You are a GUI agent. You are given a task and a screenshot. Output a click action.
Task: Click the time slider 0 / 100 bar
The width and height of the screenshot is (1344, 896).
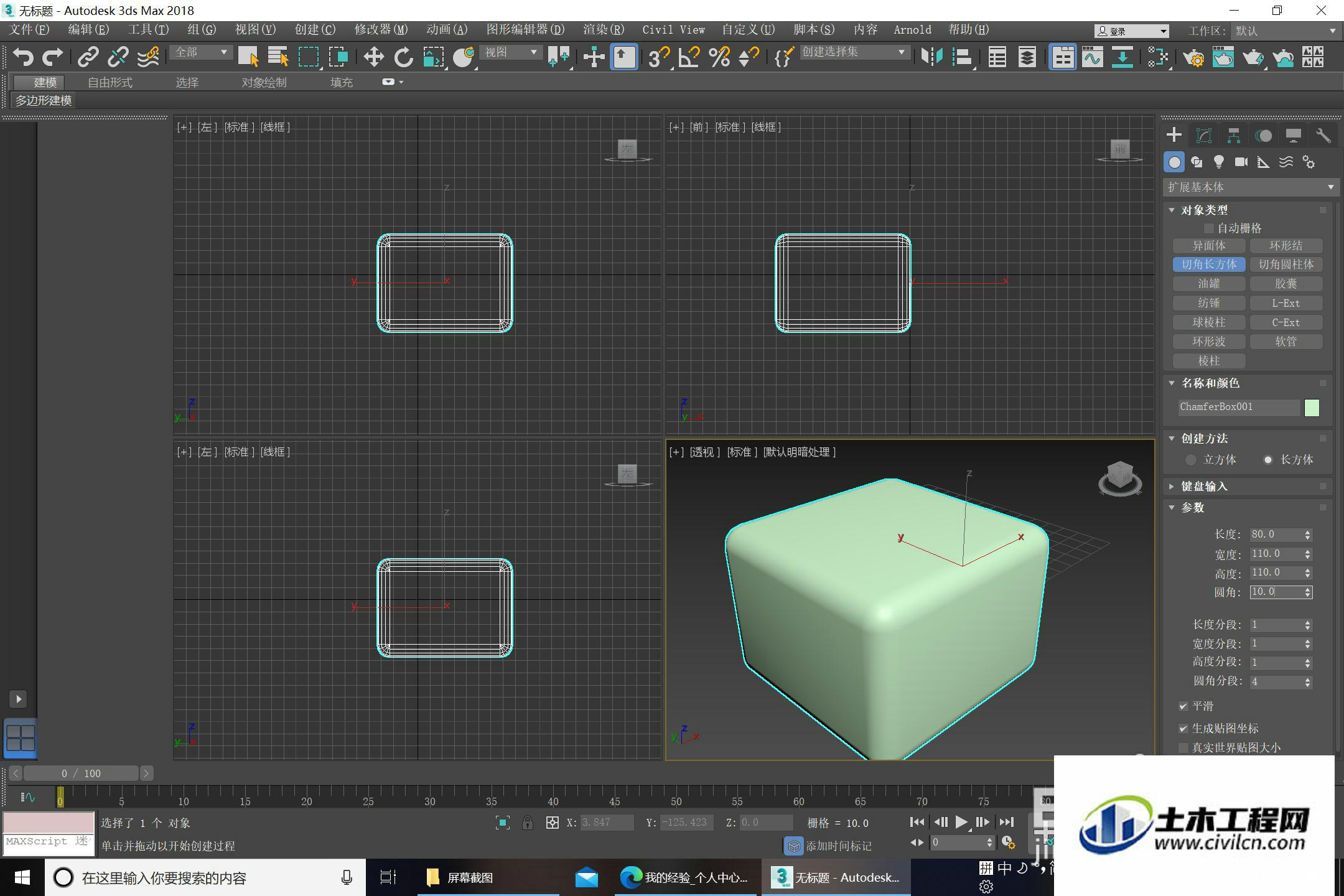pyautogui.click(x=81, y=773)
